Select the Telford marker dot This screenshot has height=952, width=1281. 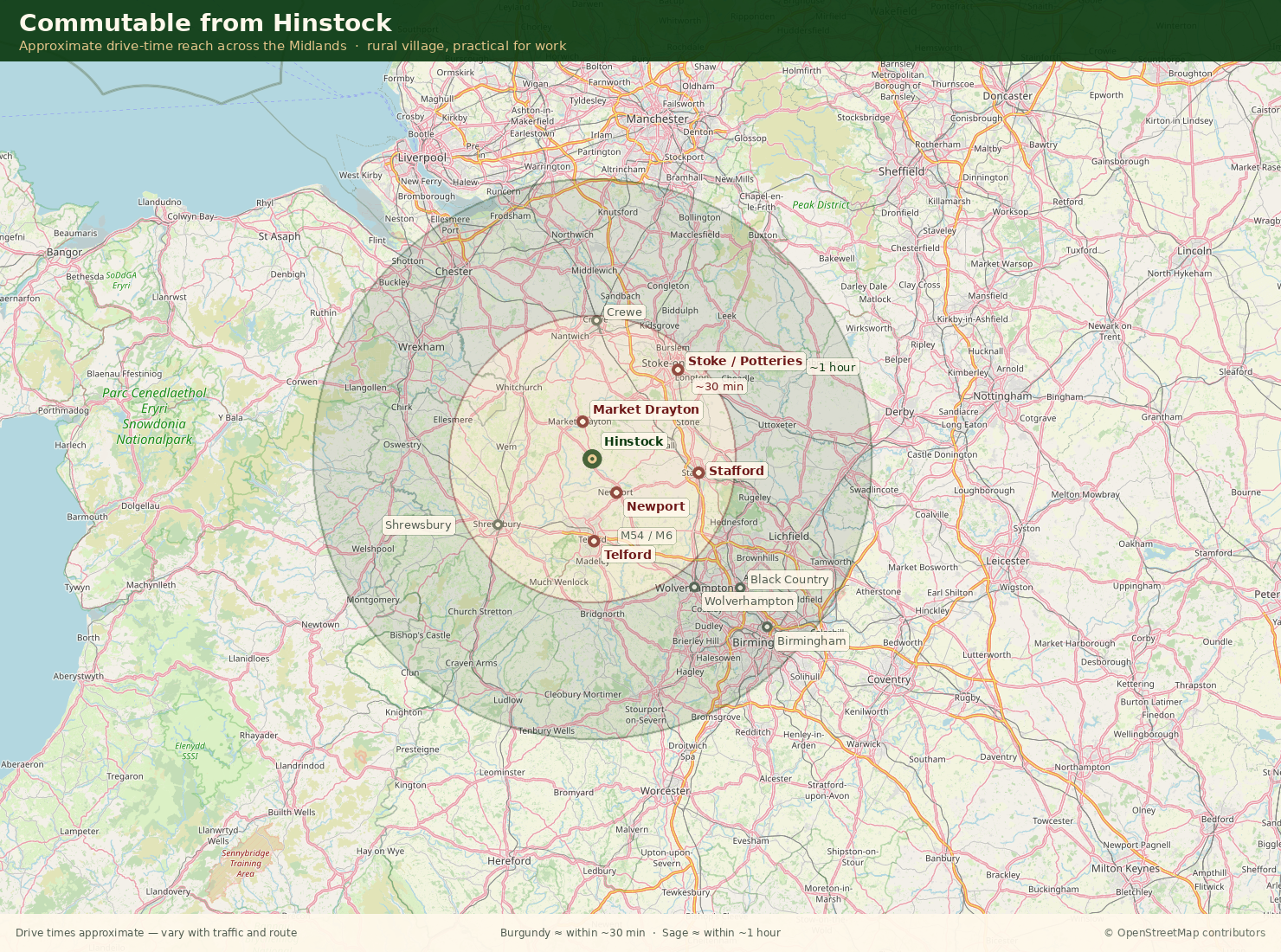[x=594, y=541]
